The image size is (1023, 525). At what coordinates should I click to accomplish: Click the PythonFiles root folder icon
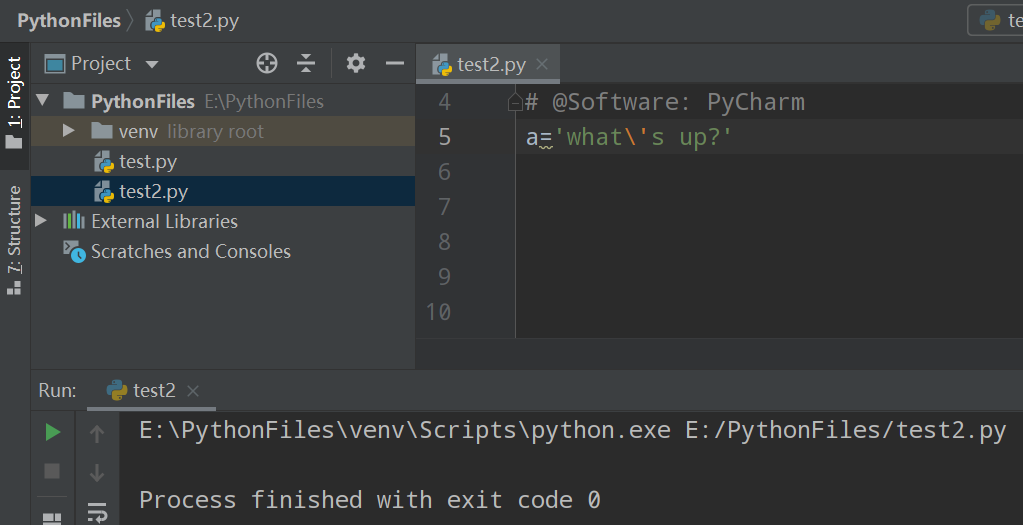coord(74,101)
